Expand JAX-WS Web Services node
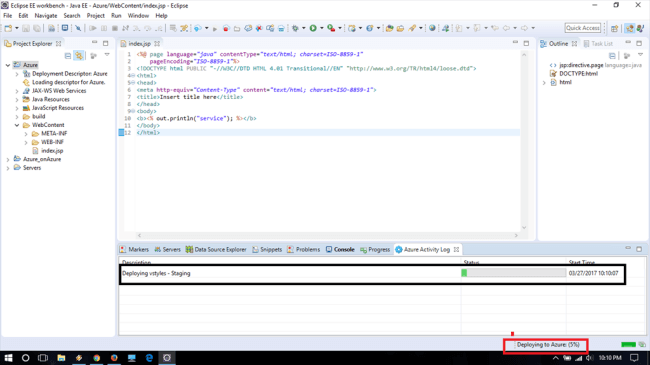 click(x=17, y=91)
